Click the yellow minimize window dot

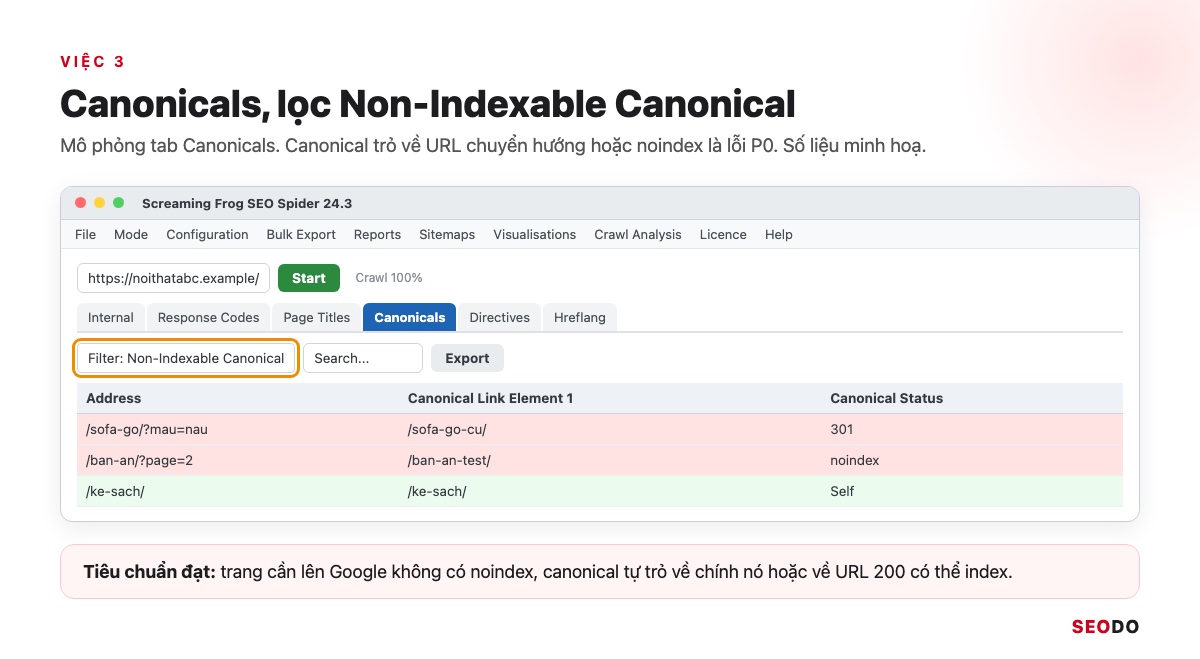(x=99, y=203)
